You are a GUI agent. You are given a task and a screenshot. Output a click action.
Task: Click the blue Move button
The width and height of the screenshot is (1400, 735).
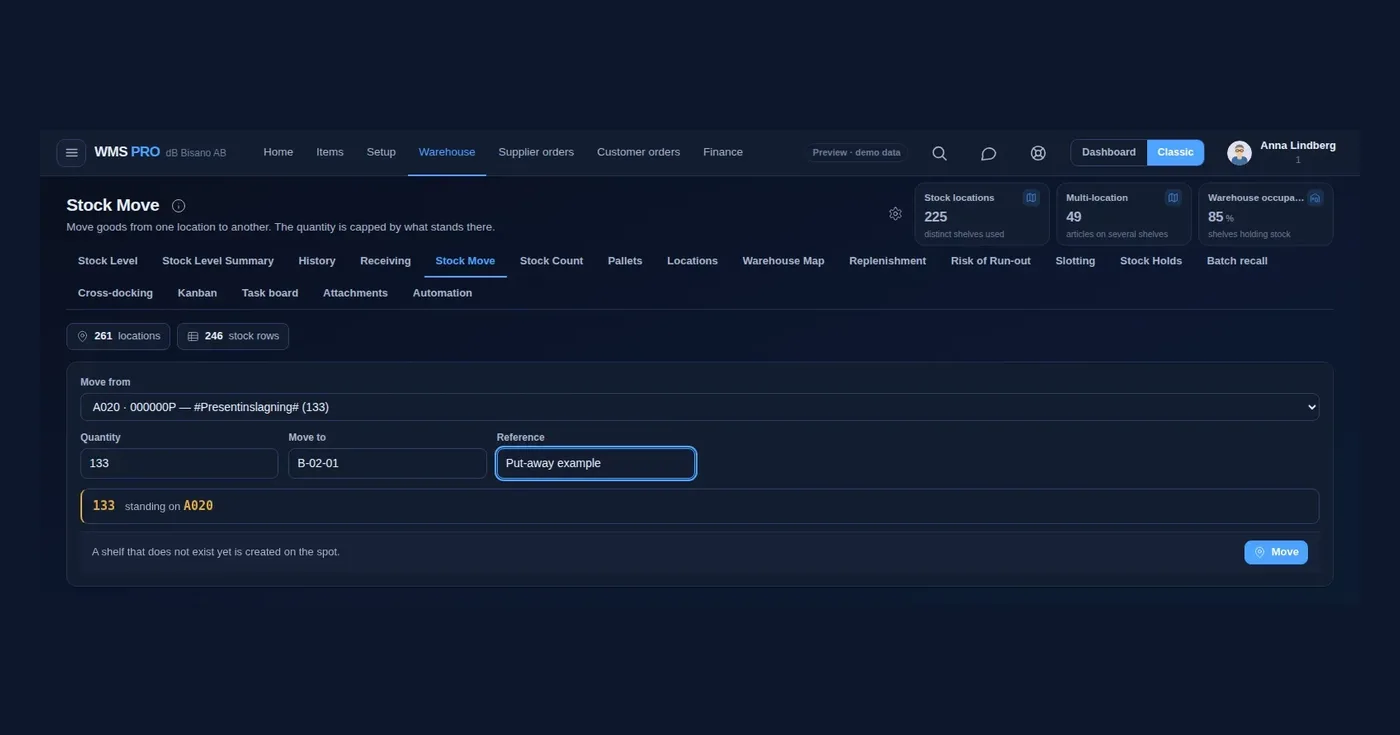point(1276,552)
